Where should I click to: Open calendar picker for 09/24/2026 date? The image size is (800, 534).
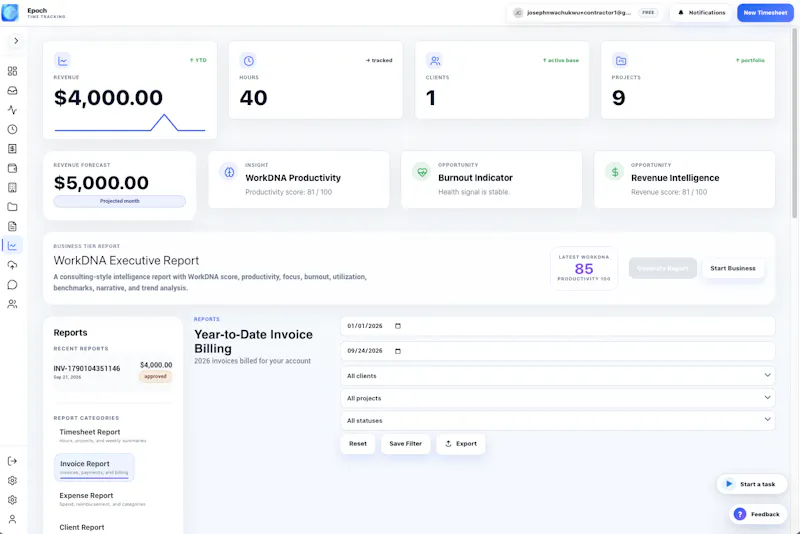coord(398,351)
